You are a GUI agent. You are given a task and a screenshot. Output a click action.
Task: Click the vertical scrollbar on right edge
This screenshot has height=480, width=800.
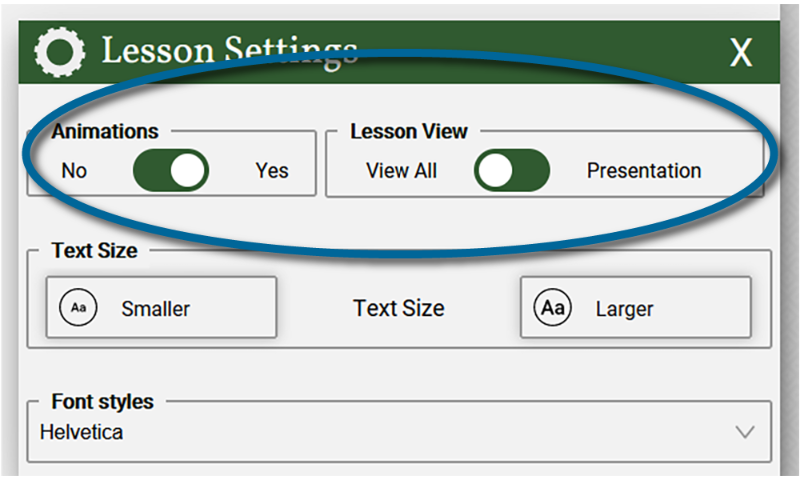[789, 240]
